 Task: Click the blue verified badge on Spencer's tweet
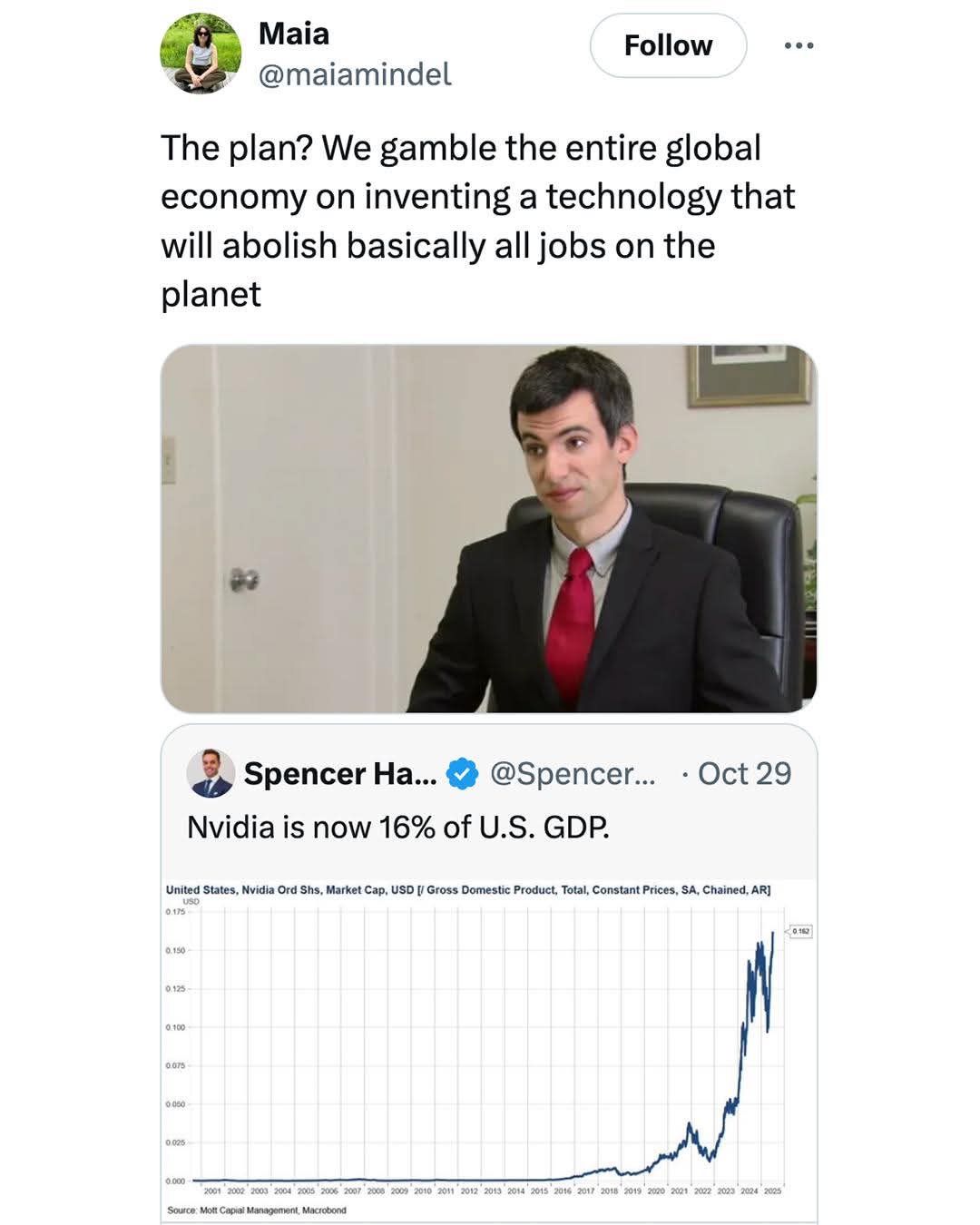click(463, 774)
